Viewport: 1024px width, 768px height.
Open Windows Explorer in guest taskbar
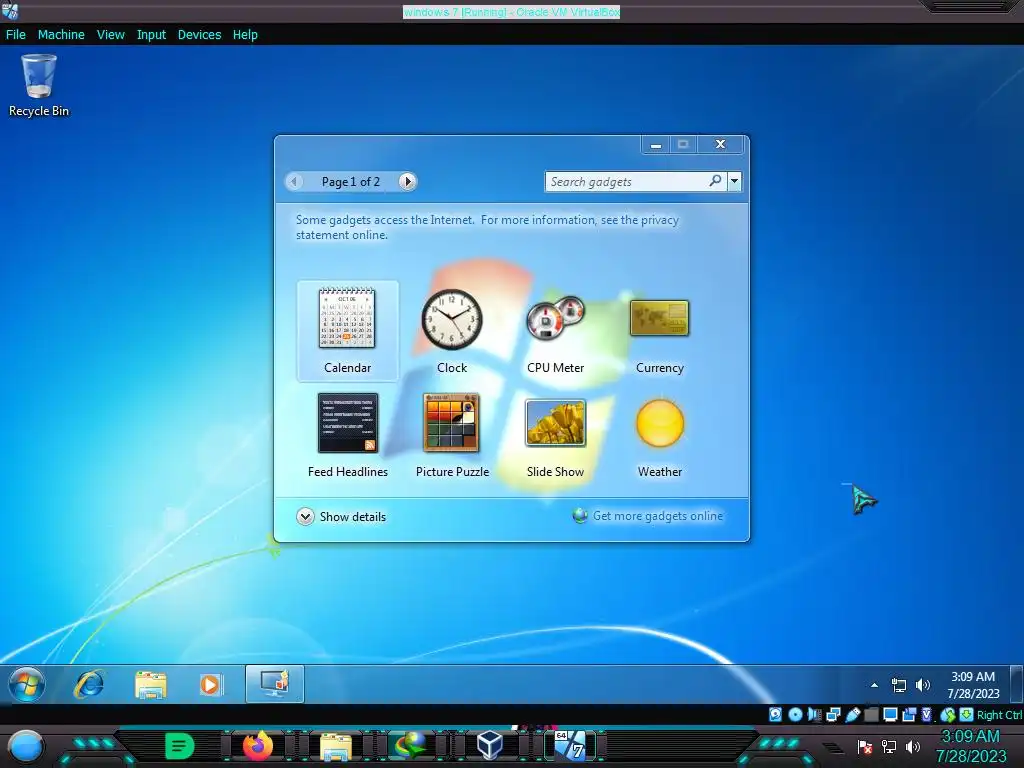pos(151,684)
